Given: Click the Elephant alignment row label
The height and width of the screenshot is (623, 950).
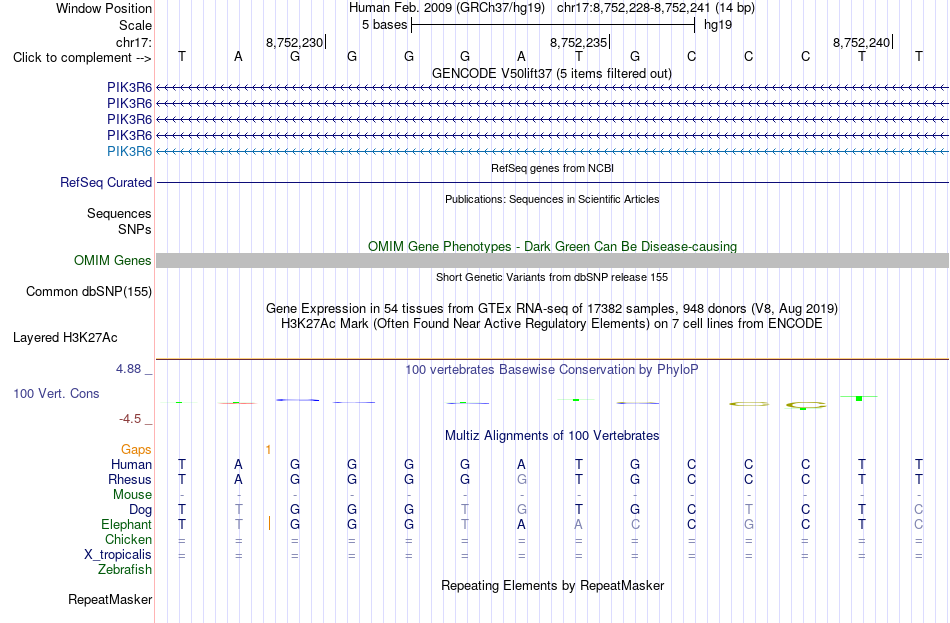Looking at the screenshot, I should tap(127, 524).
